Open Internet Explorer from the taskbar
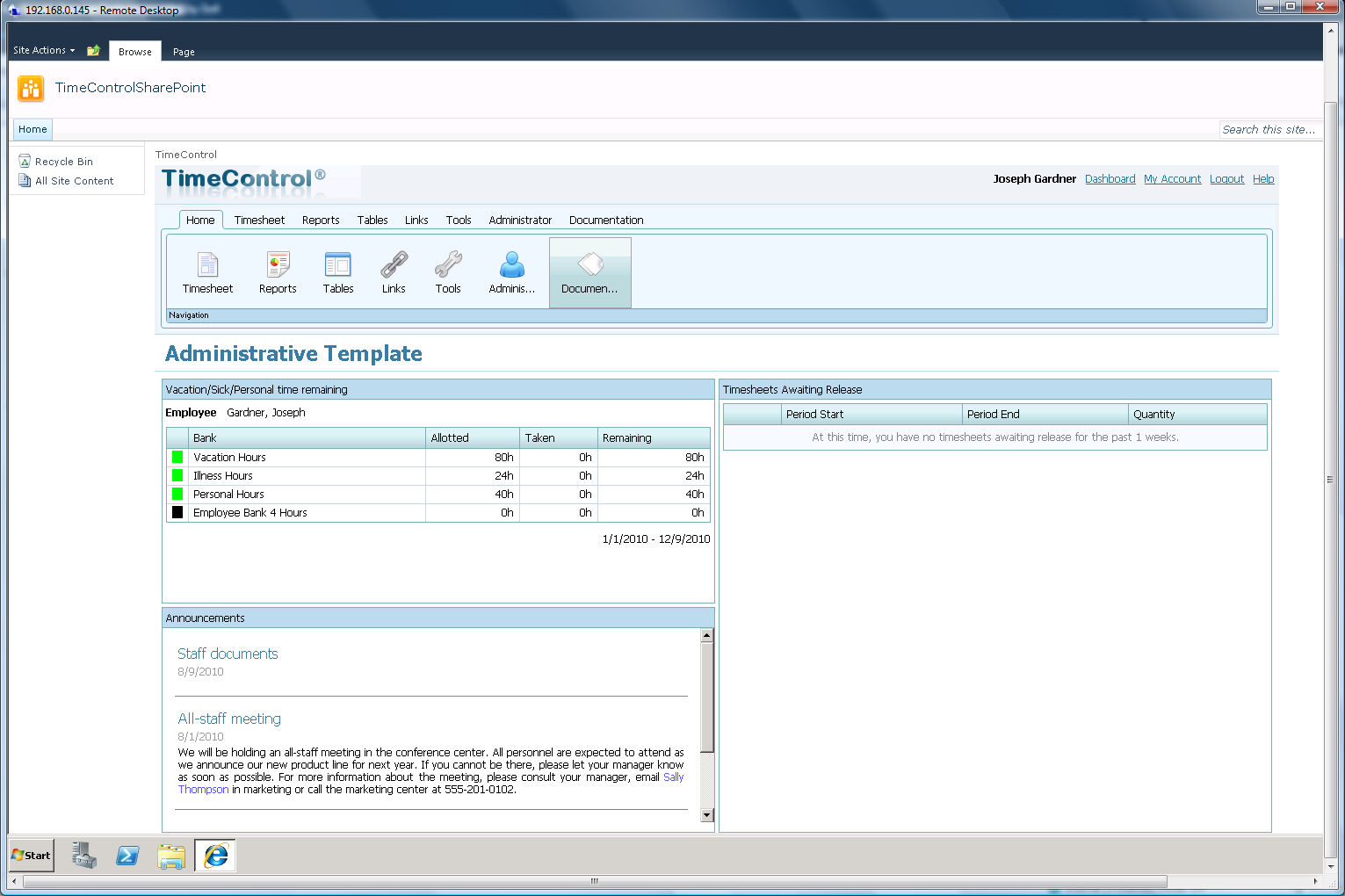Viewport: 1345px width, 896px height. (x=215, y=855)
